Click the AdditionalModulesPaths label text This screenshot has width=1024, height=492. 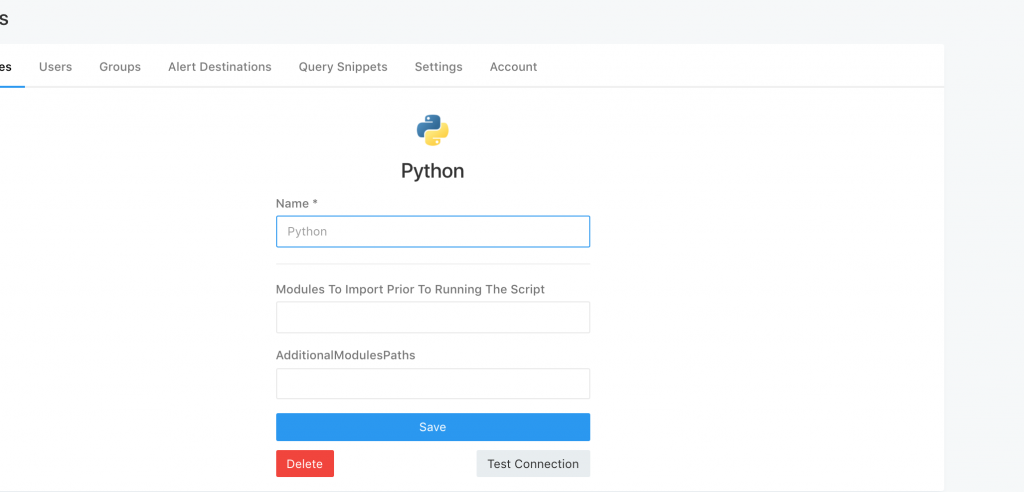(345, 355)
